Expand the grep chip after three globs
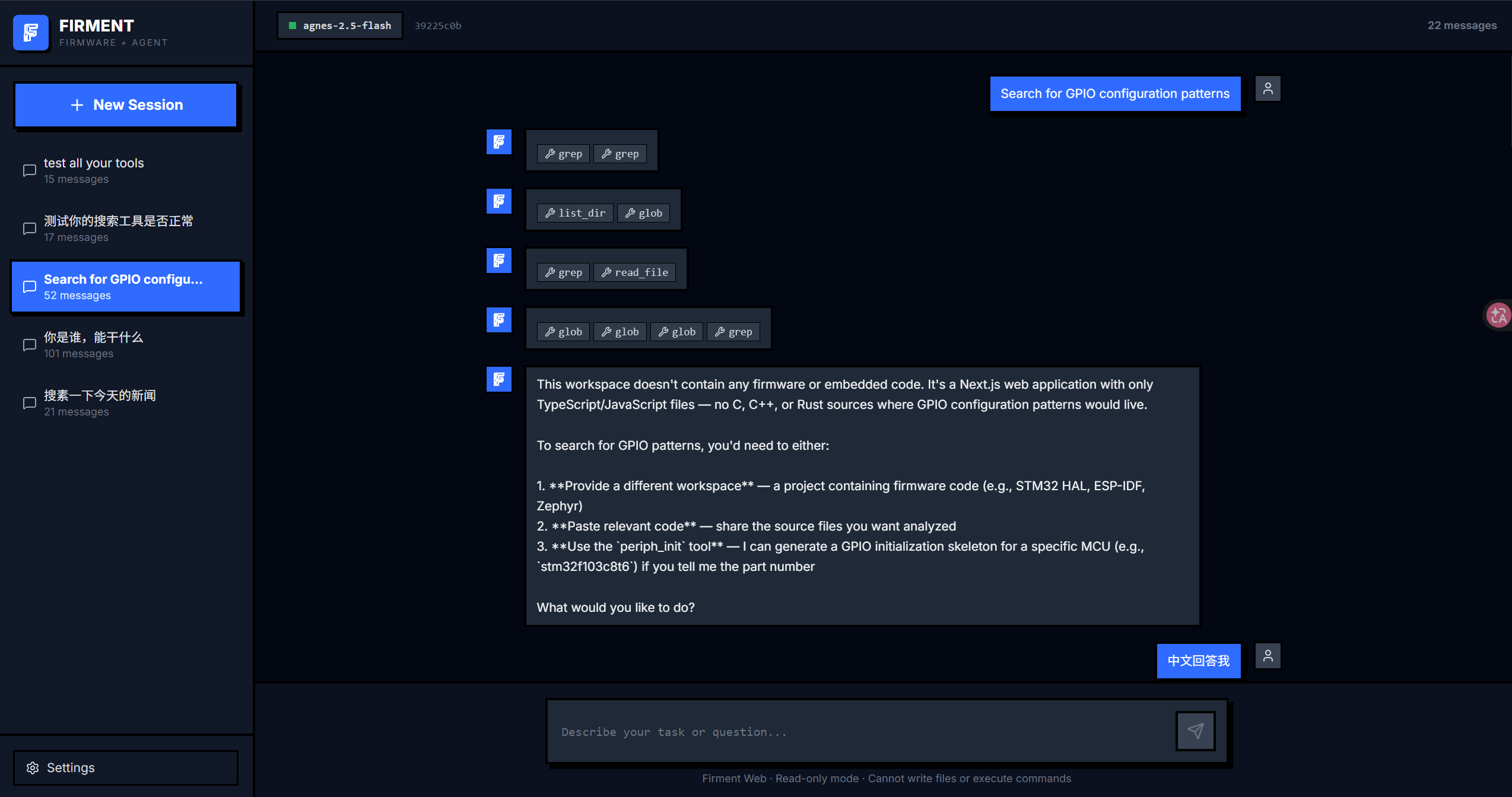 (x=733, y=332)
